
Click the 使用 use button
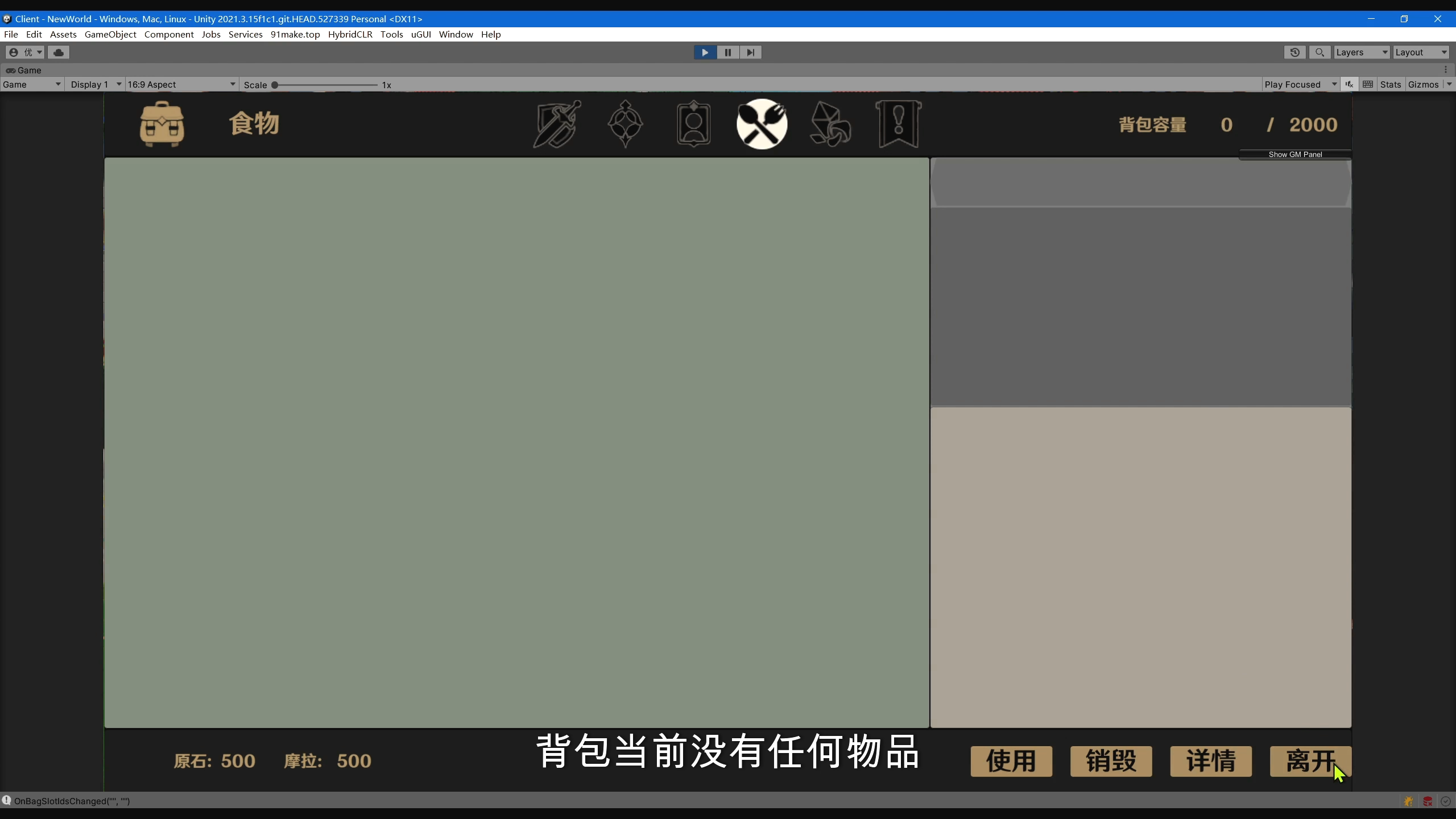[1011, 761]
